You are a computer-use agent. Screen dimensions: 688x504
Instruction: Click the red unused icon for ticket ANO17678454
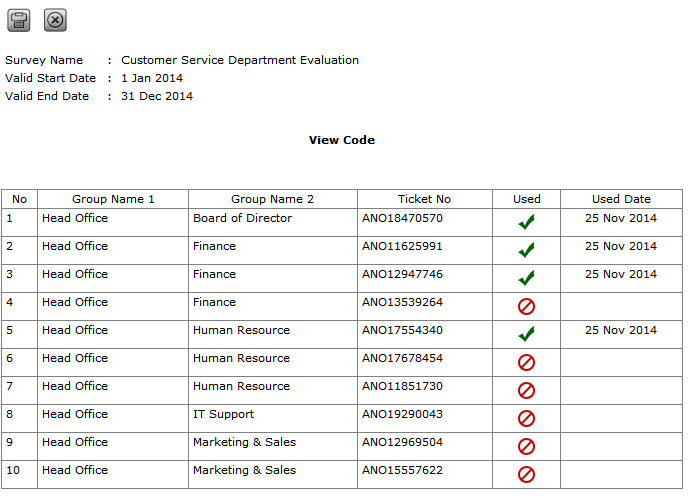(526, 362)
